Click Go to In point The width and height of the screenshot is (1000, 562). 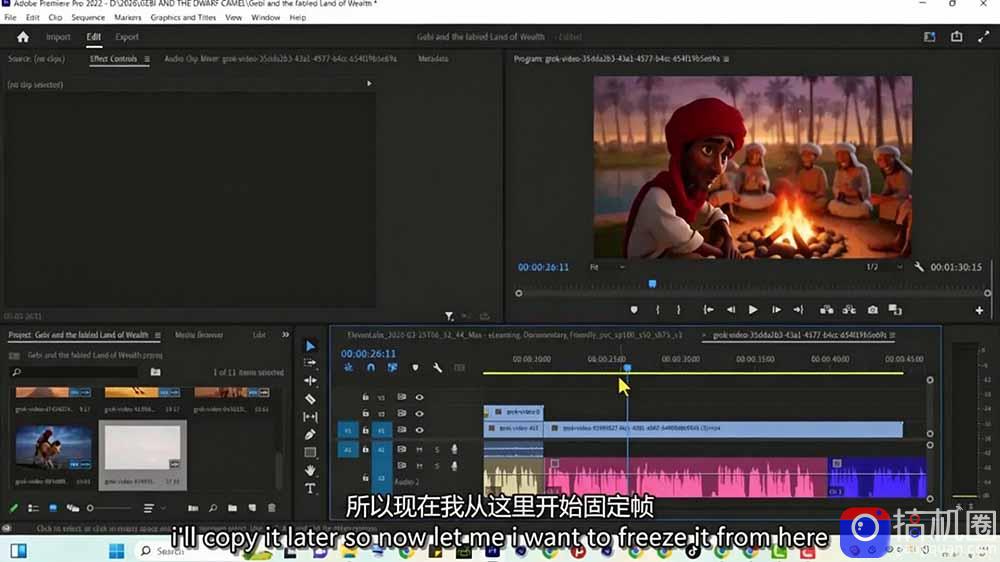point(708,310)
